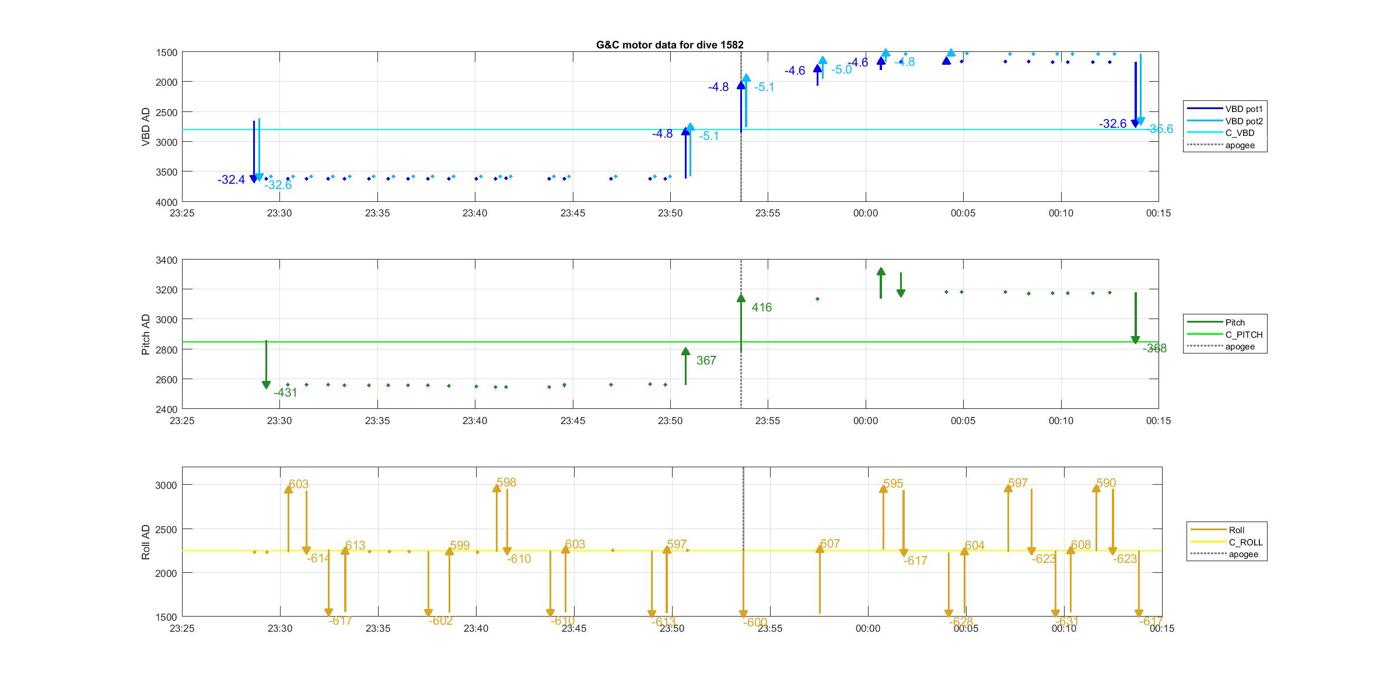Click the '-614' roll data label
This screenshot has width=1400, height=693.
(x=319, y=559)
